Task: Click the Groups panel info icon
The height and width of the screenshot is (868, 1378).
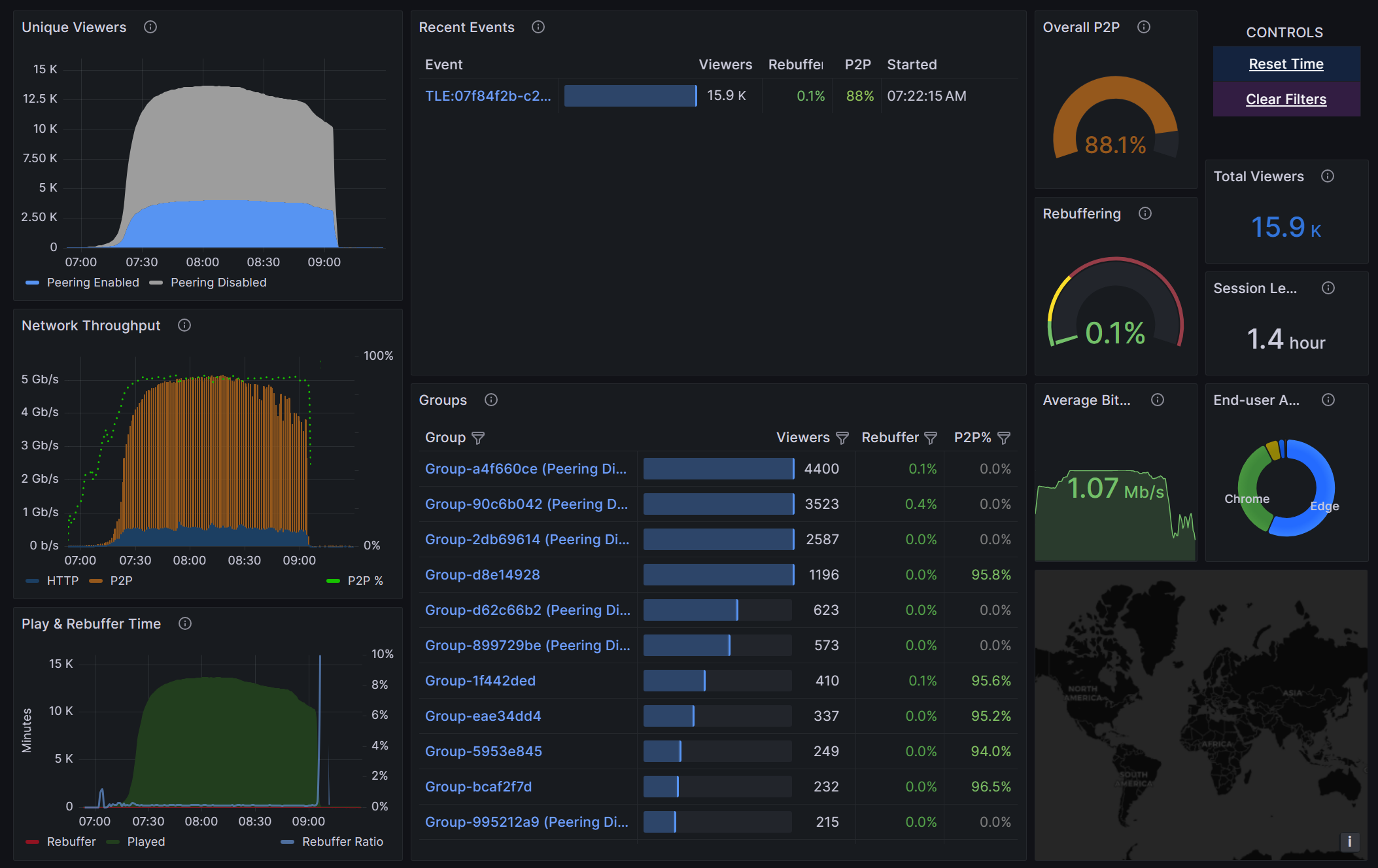Action: pos(491,400)
